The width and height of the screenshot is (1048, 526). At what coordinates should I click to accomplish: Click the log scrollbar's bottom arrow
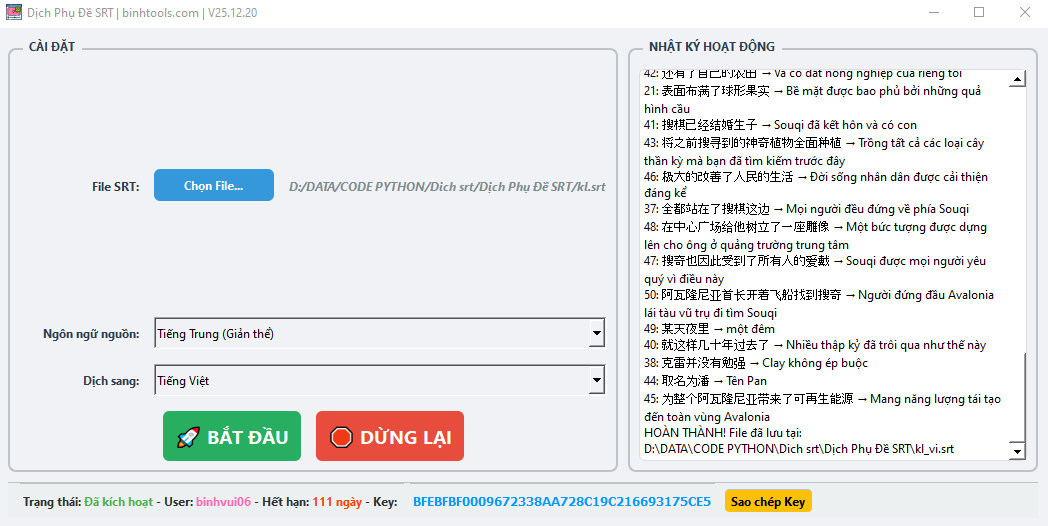point(1017,451)
